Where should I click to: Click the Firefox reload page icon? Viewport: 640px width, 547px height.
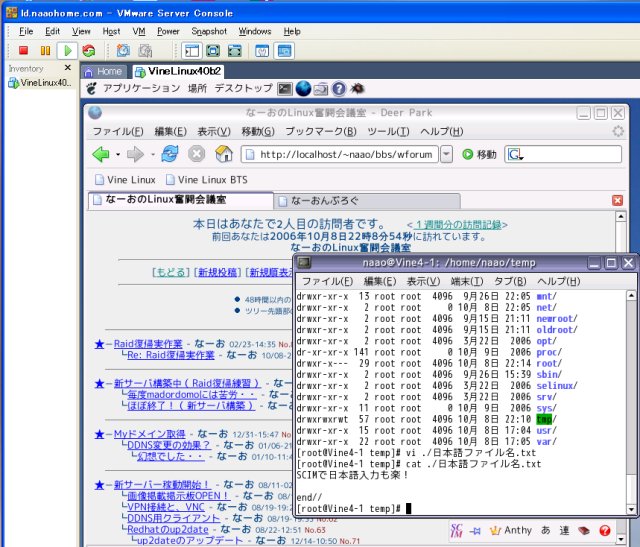[x=170, y=154]
